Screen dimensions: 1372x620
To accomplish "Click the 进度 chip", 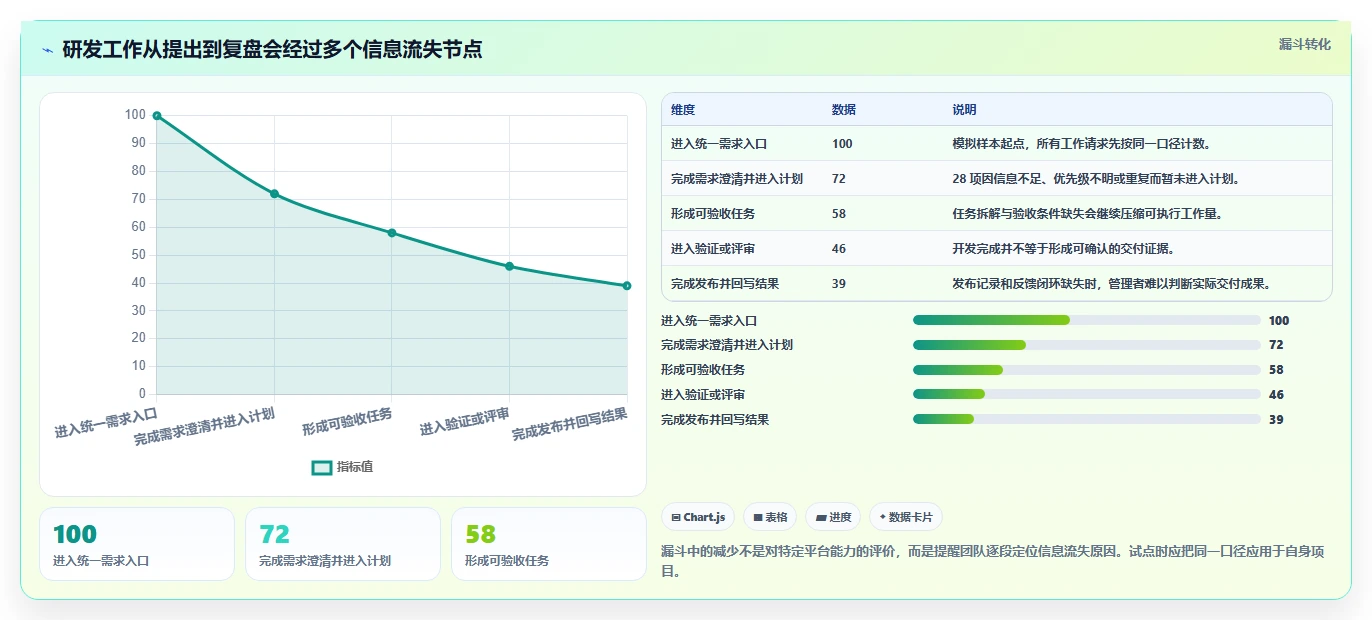I will pyautogui.click(x=833, y=517).
